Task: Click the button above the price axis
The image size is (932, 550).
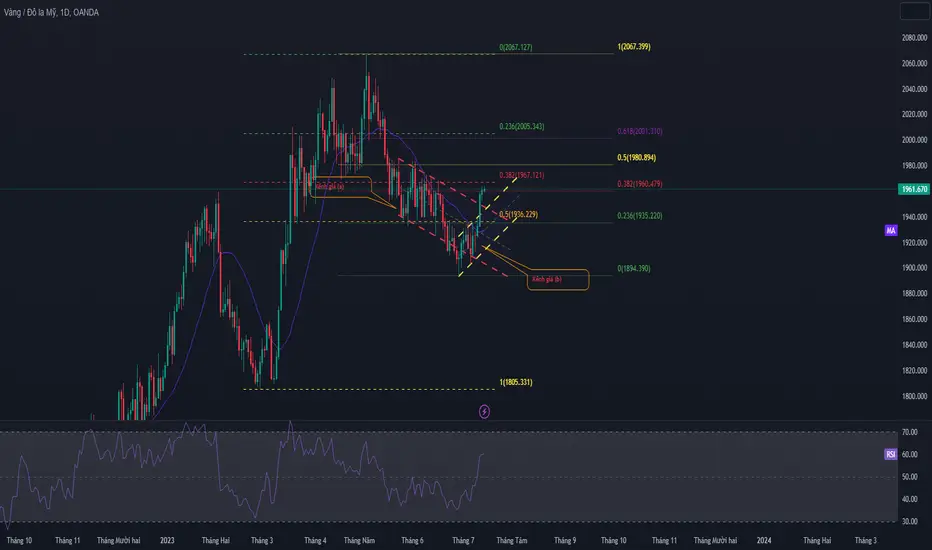Action: click(x=914, y=11)
